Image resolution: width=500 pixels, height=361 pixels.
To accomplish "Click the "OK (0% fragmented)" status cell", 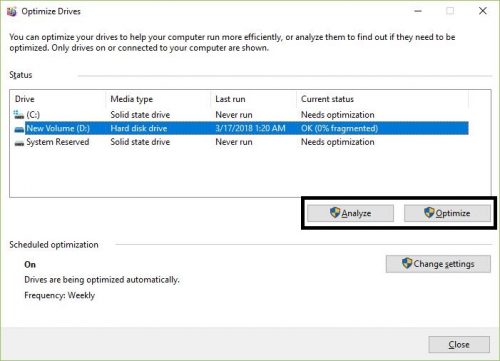I will point(339,129).
